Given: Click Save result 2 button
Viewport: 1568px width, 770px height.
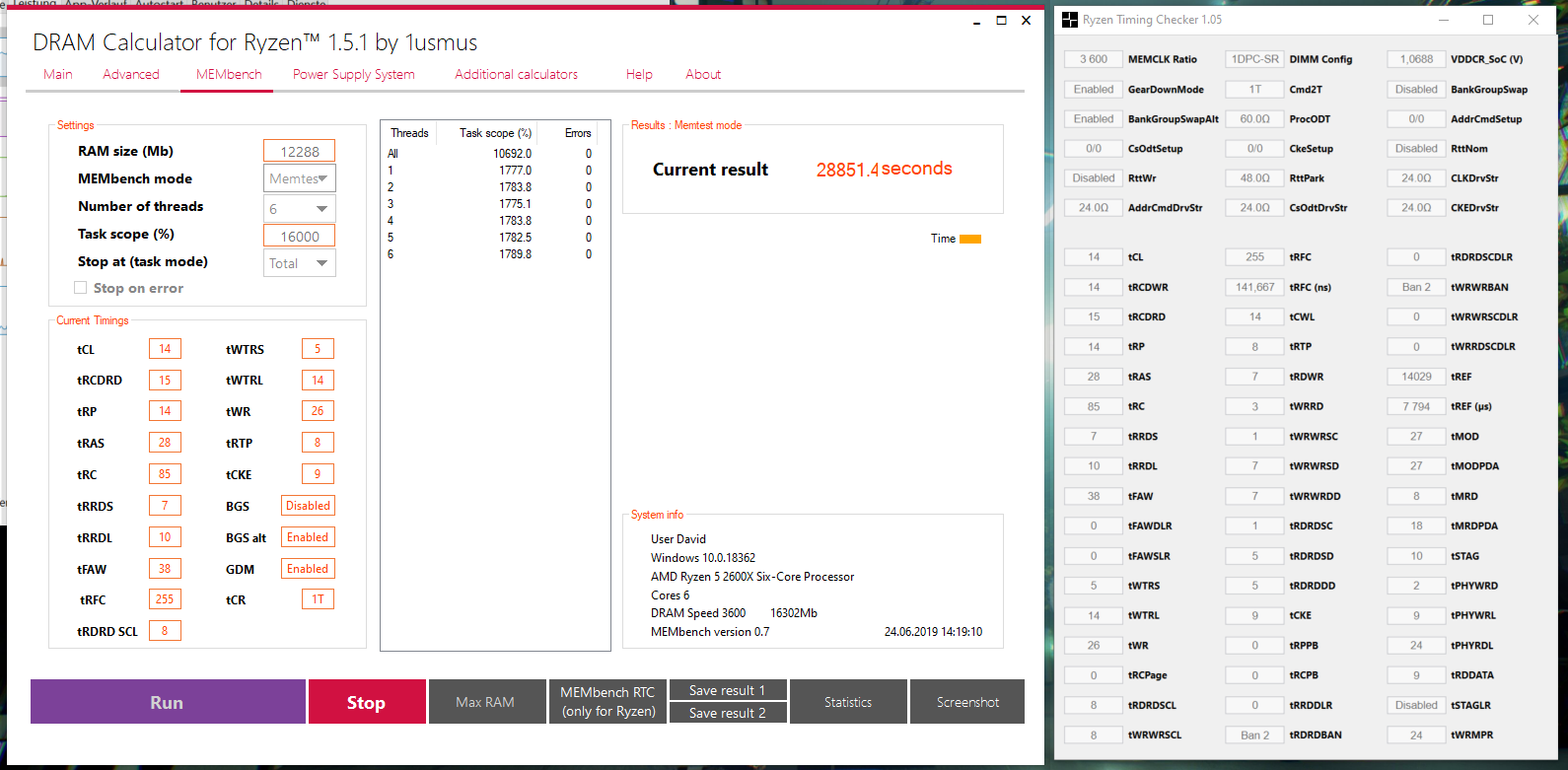Looking at the screenshot, I should pyautogui.click(x=728, y=713).
